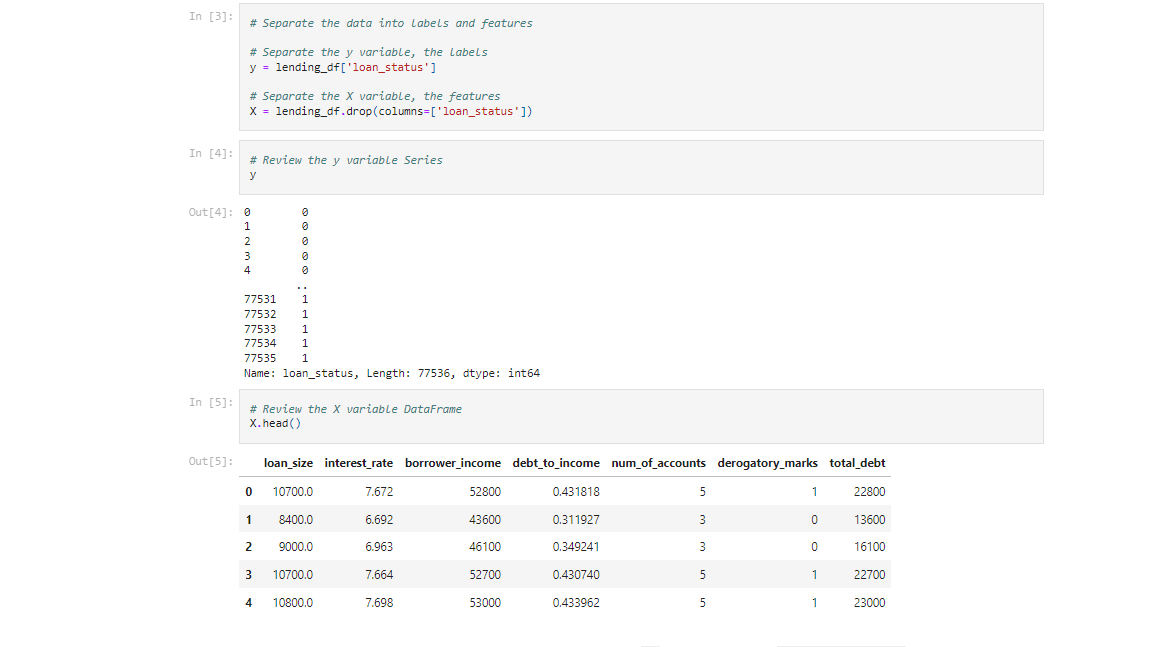The width and height of the screenshot is (1160, 647).
Task: Click the In [4] cell prompt
Action: tap(211, 153)
